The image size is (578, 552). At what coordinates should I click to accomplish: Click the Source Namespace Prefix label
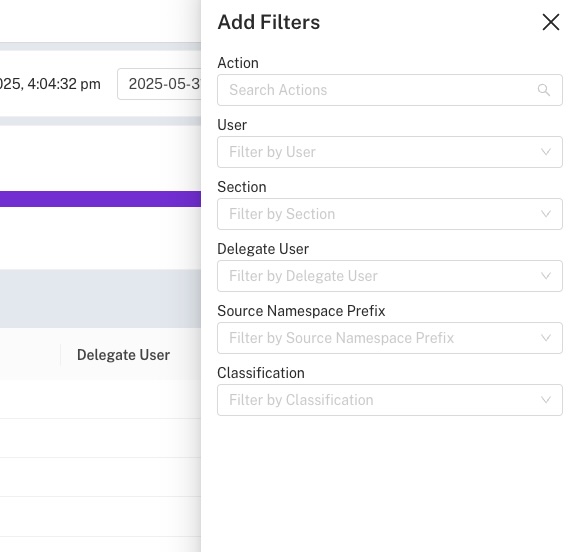point(301,311)
